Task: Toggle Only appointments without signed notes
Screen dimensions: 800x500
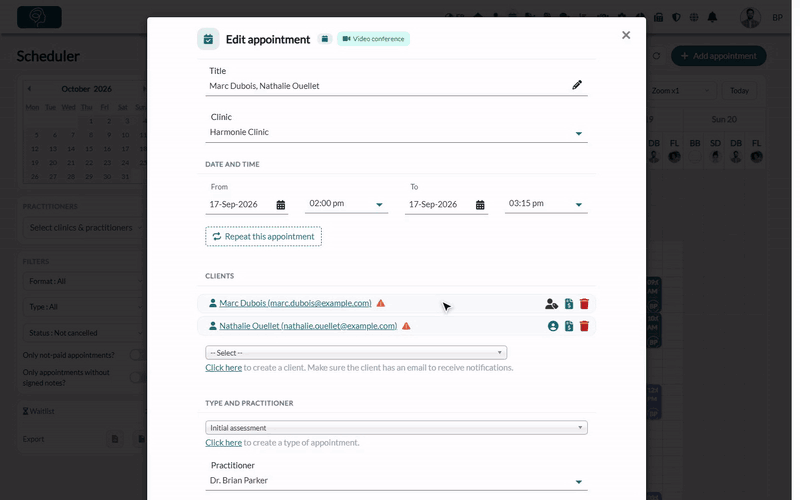Action: point(138,378)
